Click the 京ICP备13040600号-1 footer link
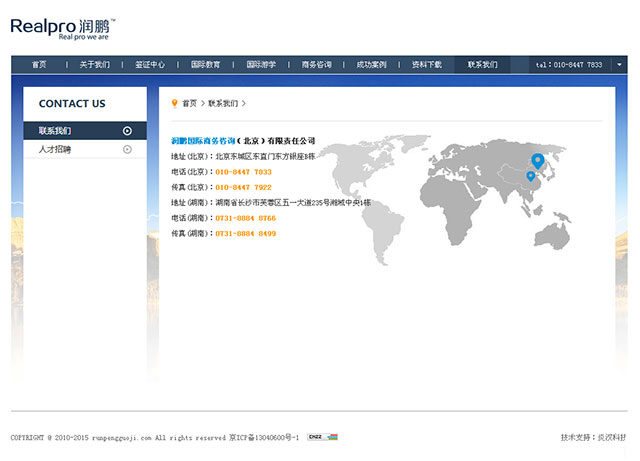Image resolution: width=640 pixels, height=461 pixels. (x=264, y=437)
